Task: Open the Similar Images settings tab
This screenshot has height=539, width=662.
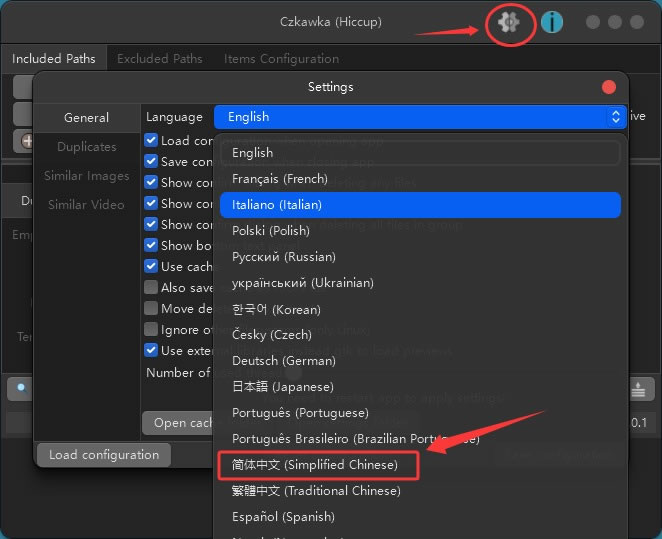Action: tap(86, 176)
